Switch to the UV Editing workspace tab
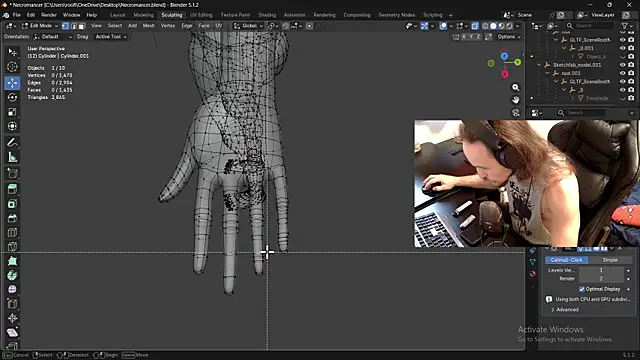This screenshot has height=360, width=640. 201,15
